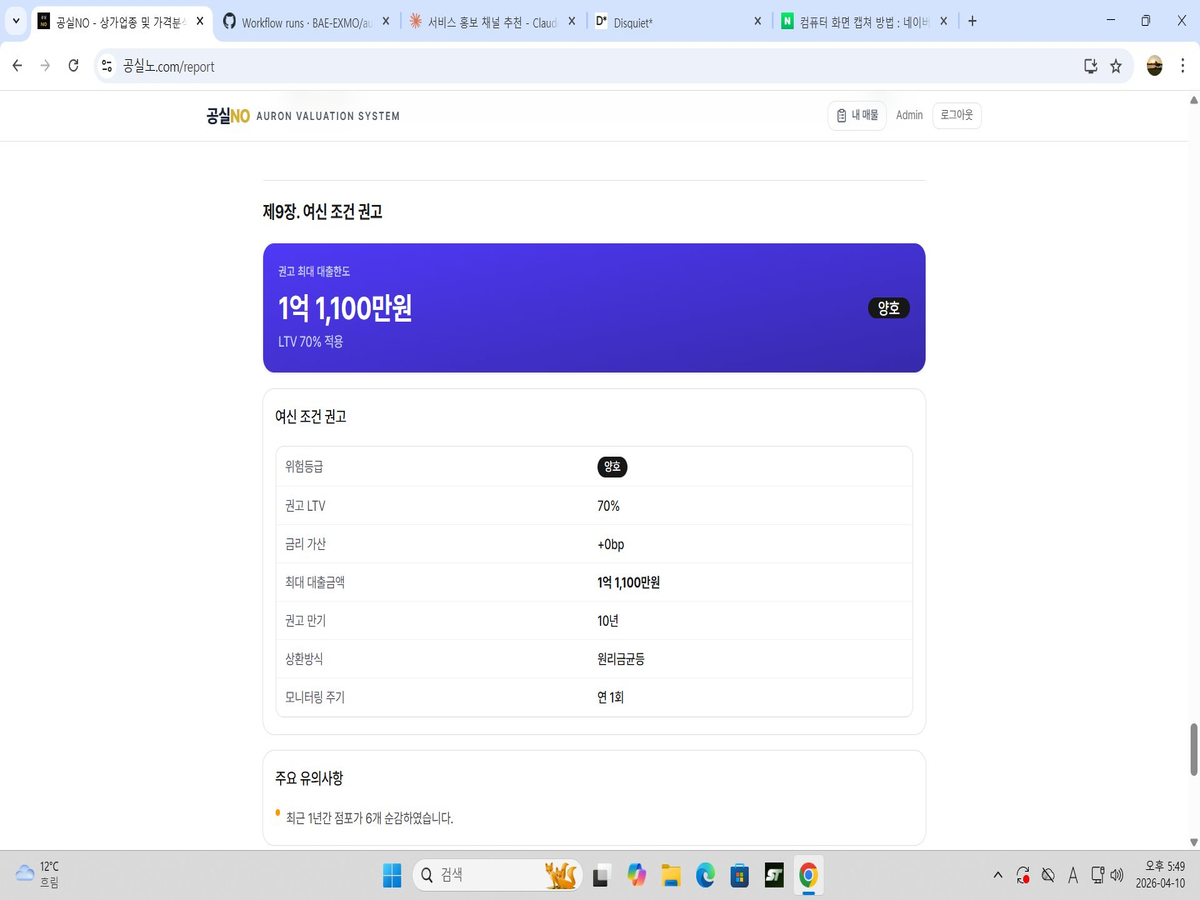
Task: Click the Admin account label
Action: tap(909, 116)
